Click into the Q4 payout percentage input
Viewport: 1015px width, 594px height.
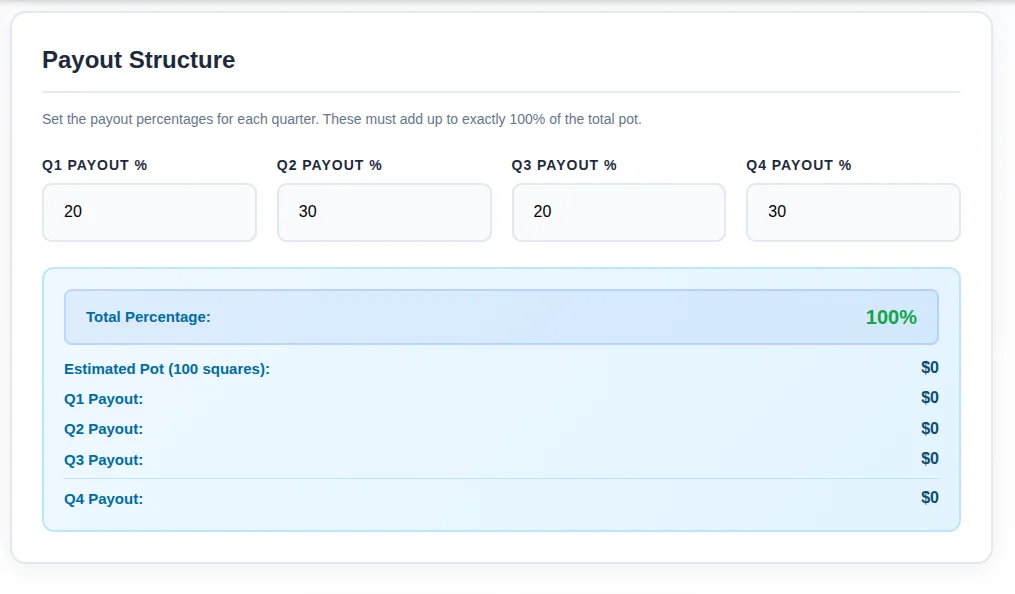pos(853,212)
